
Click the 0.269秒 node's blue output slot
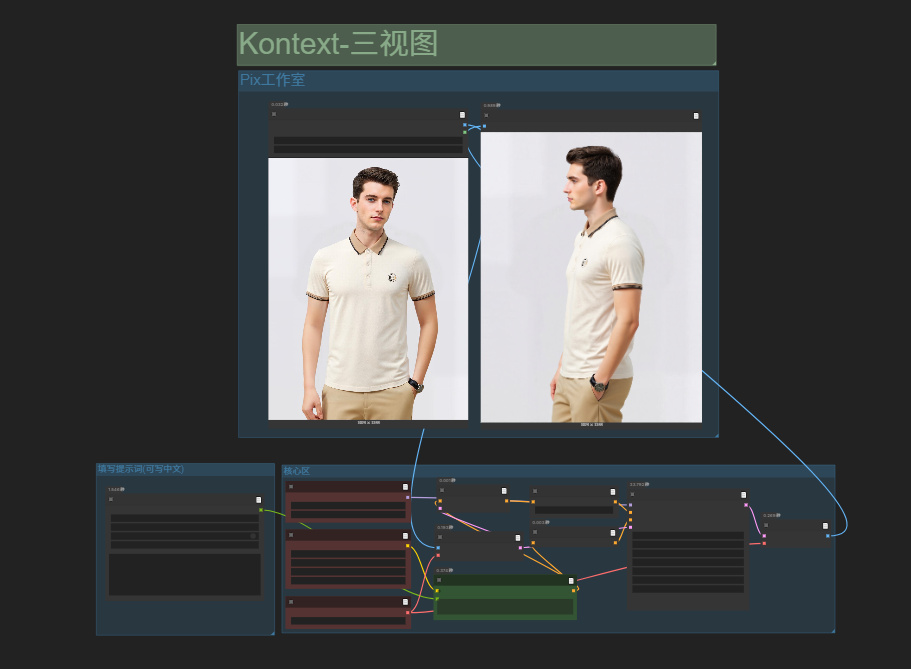[827, 536]
